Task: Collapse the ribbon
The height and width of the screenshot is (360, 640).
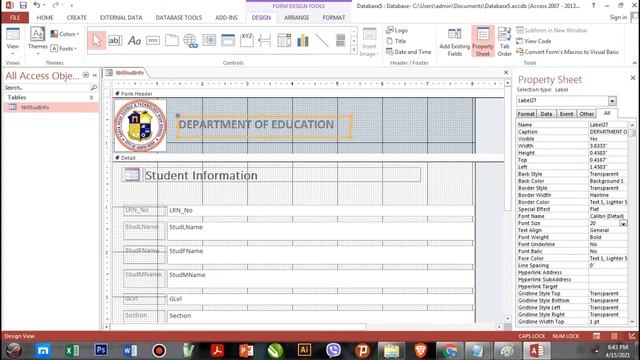Action: point(635,63)
